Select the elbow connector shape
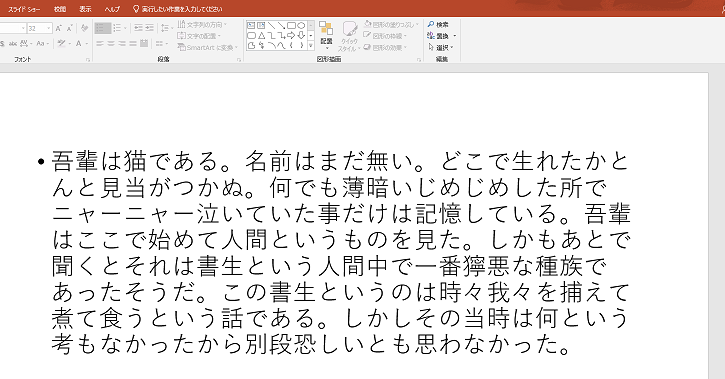 271,35
